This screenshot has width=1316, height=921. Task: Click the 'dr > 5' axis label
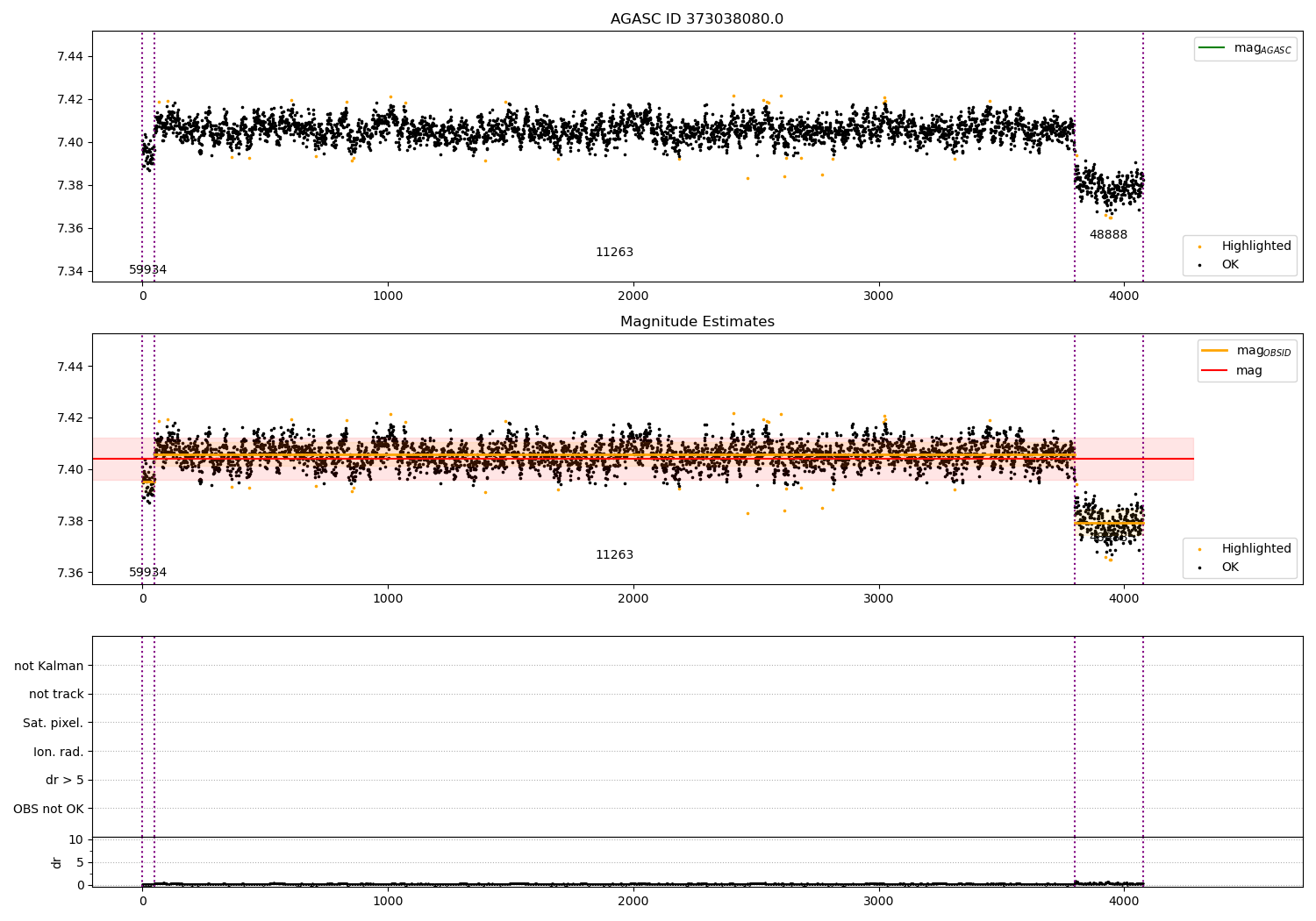(x=65, y=781)
